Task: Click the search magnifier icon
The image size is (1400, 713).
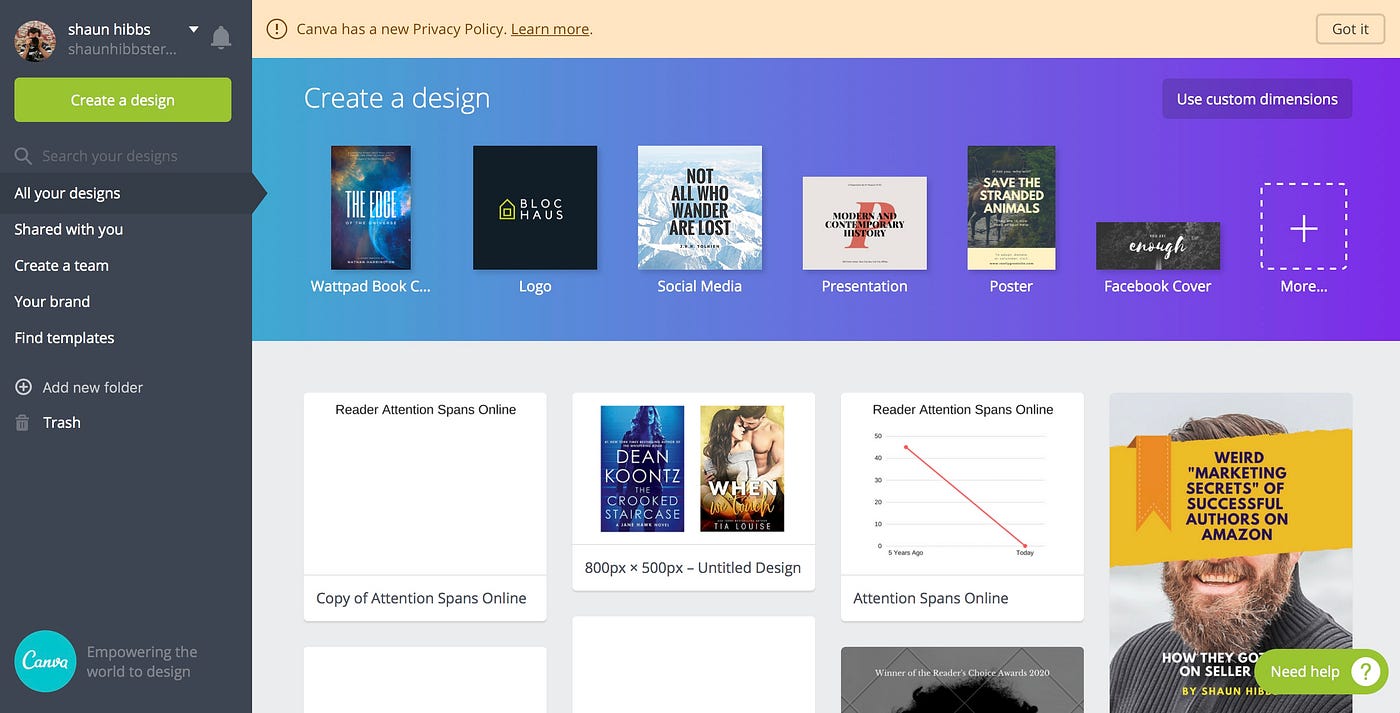Action: click(23, 156)
